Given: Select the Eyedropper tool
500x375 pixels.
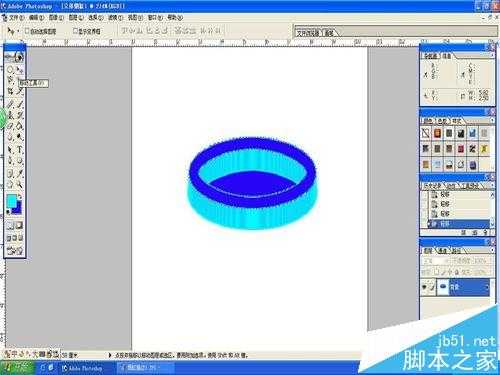Looking at the screenshot, I should pyautogui.click(x=20, y=173).
